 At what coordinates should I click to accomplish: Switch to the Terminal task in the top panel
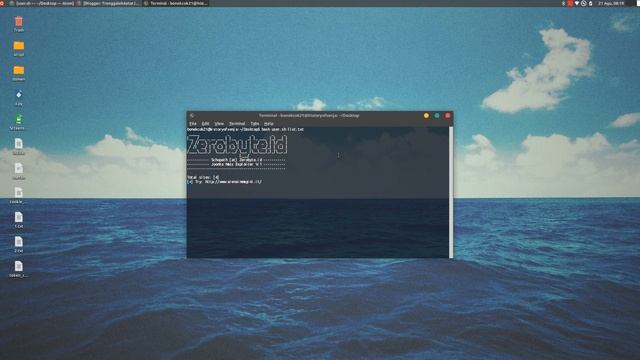(176, 3)
